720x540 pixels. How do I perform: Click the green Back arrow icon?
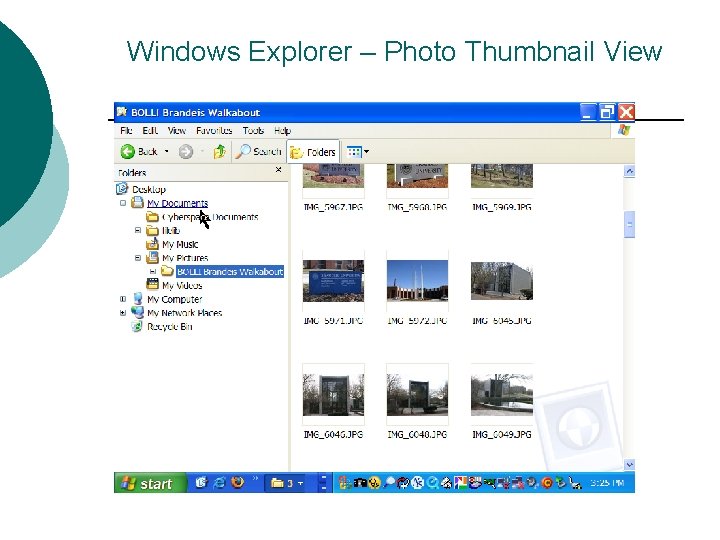(x=127, y=152)
